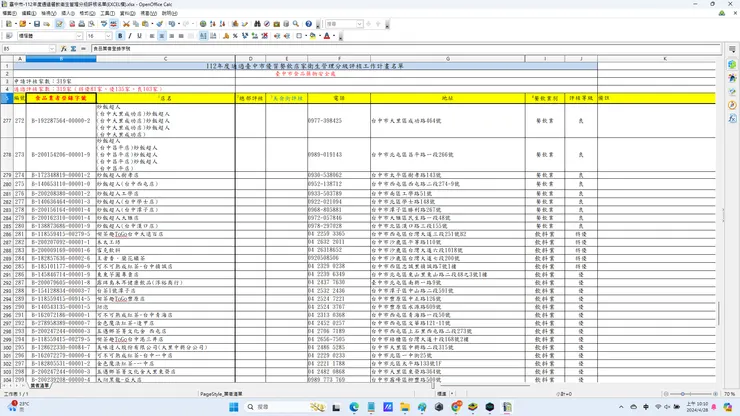Run the Spellcheck tool
The height and width of the screenshot is (416, 740).
pos(104,24)
